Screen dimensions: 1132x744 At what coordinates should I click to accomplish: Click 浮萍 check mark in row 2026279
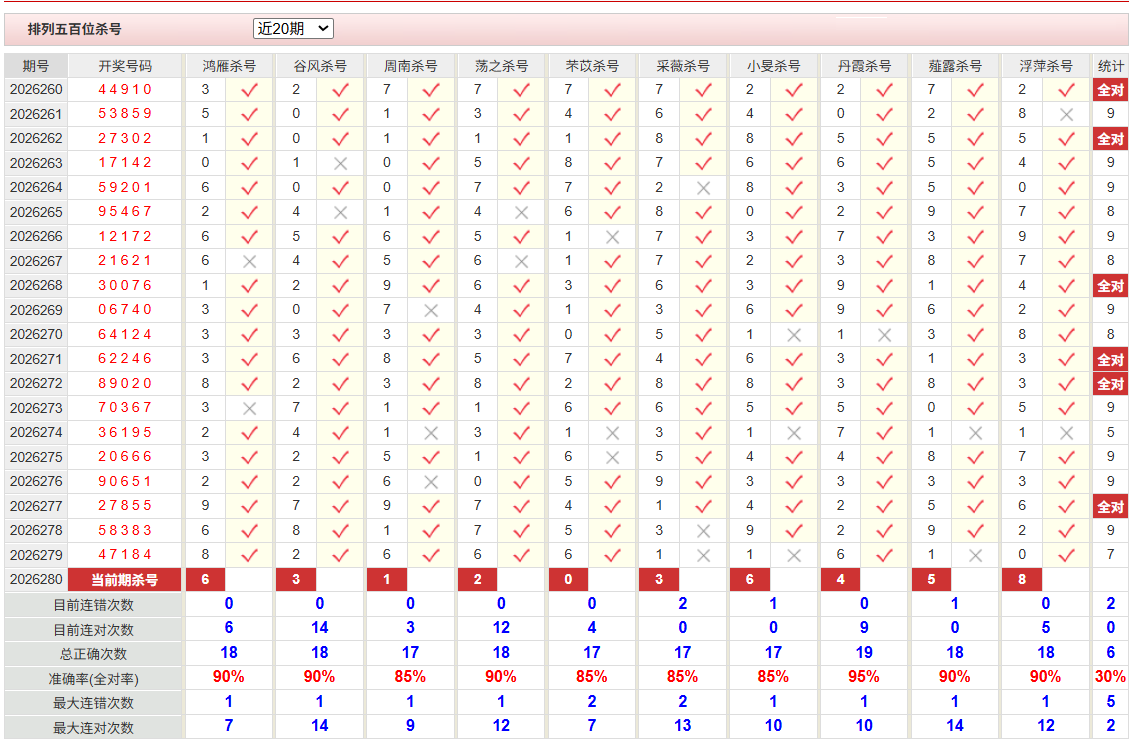1066,556
